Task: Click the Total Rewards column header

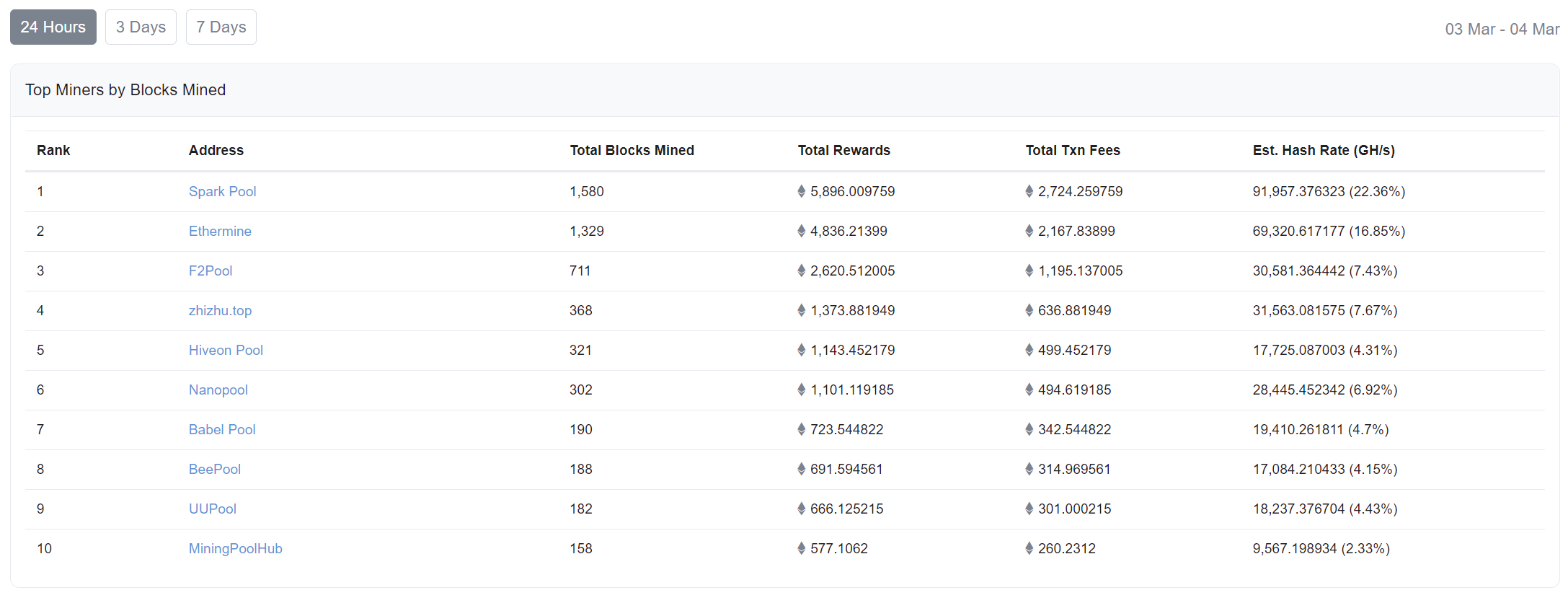Action: pyautogui.click(x=844, y=151)
